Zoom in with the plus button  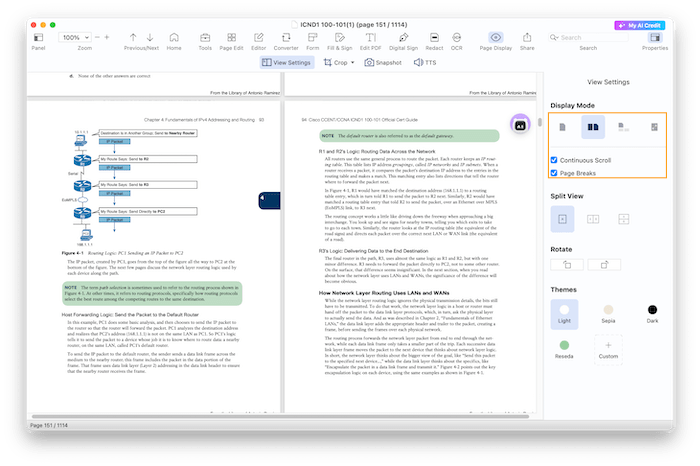(107, 37)
